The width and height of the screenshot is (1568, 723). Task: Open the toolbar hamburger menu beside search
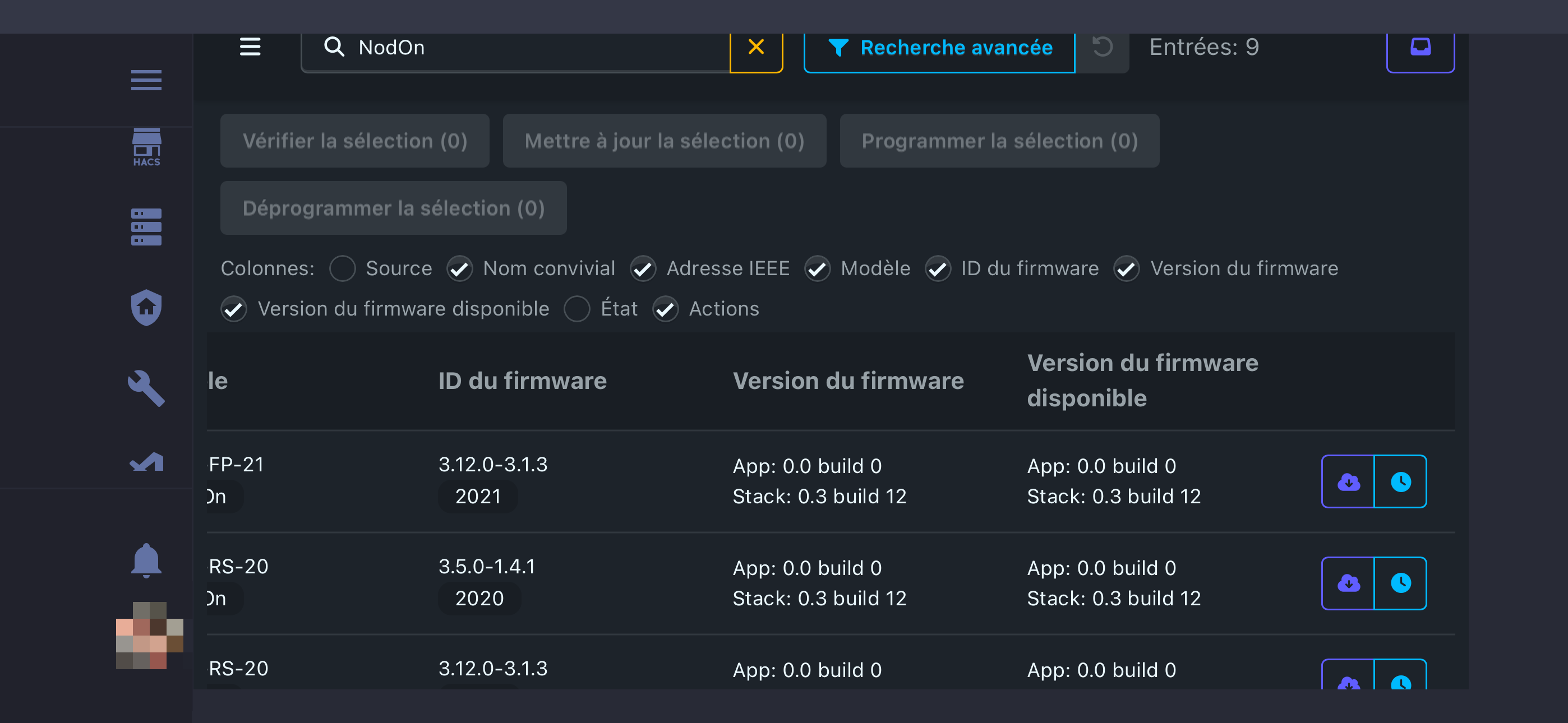(x=250, y=47)
